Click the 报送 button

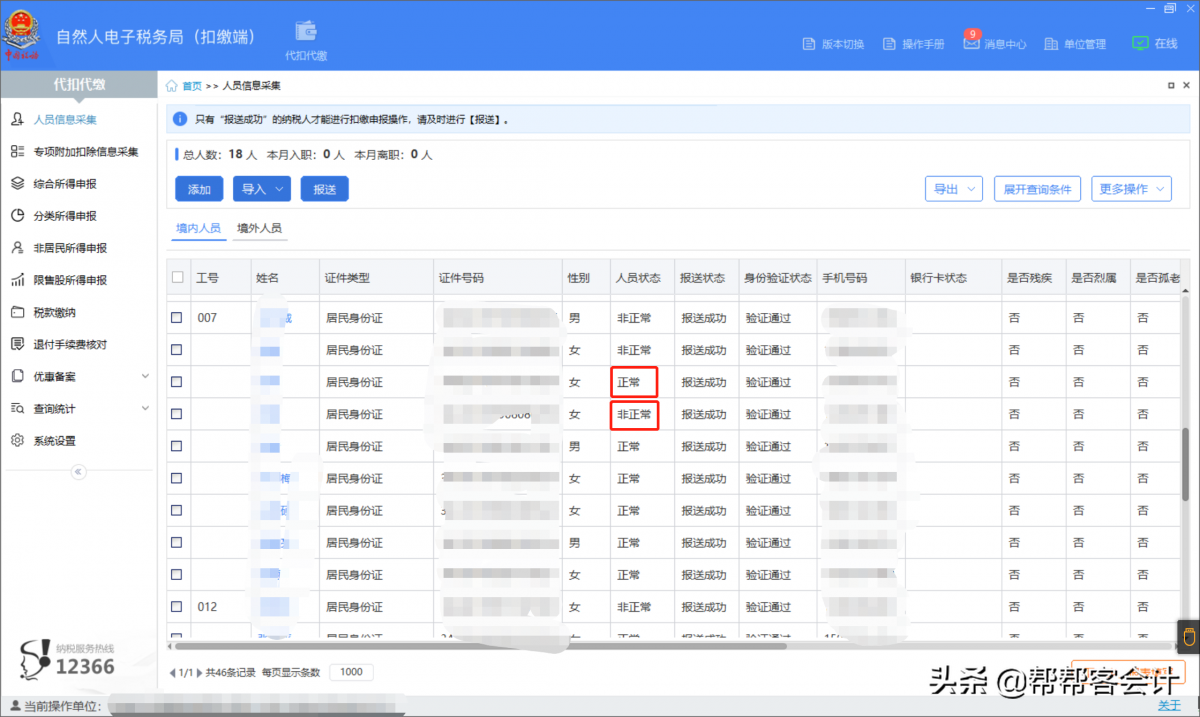click(x=325, y=189)
